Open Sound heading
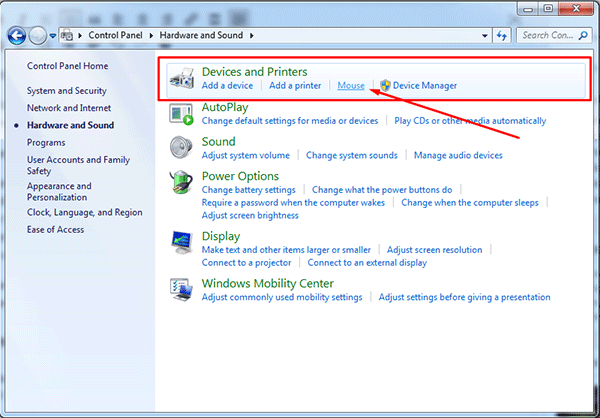The width and height of the screenshot is (600, 418). point(218,142)
